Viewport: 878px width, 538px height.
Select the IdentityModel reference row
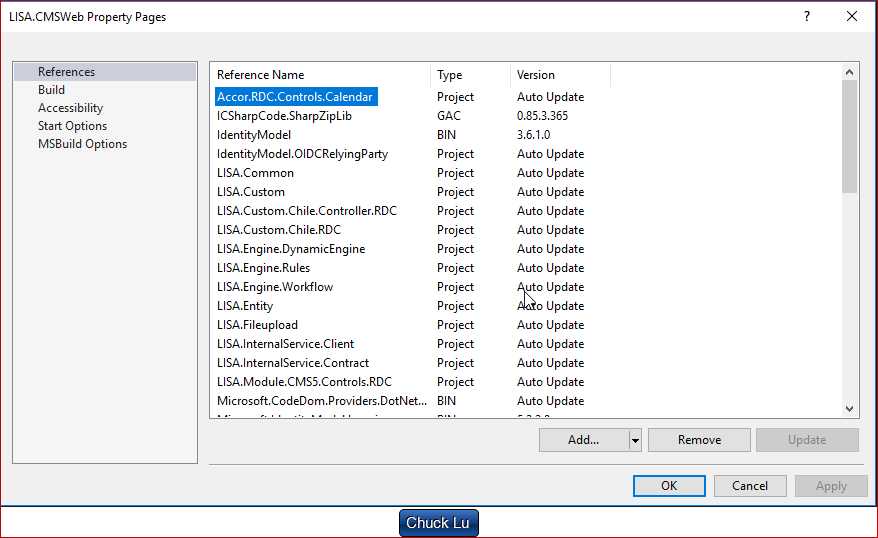[254, 135]
